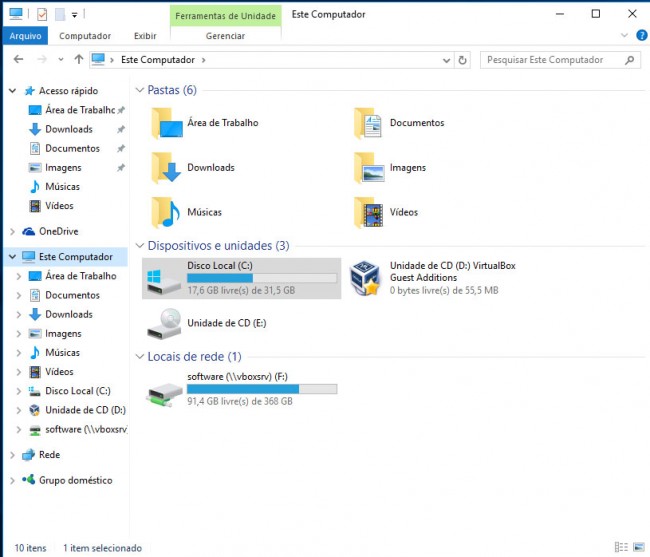This screenshot has width=650, height=557.
Task: Open Imagens under Acesso rápido
Action: point(63,167)
